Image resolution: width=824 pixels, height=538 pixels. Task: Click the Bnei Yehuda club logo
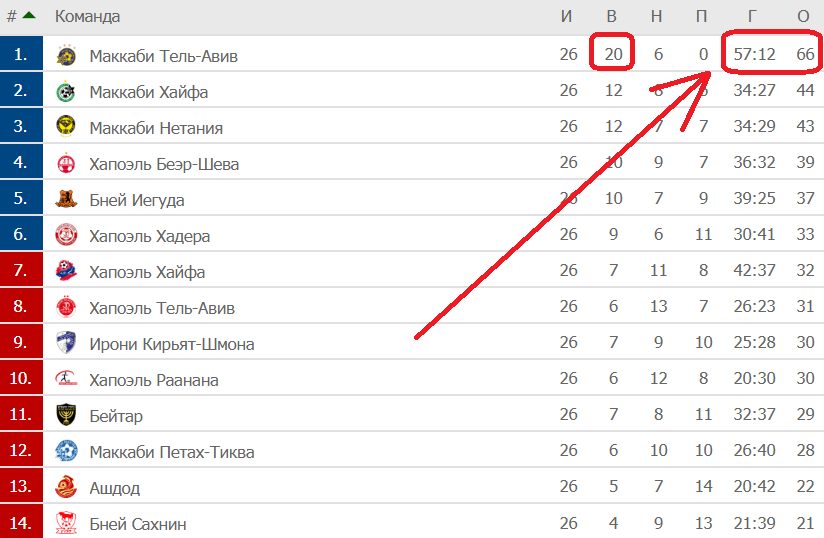pos(66,200)
